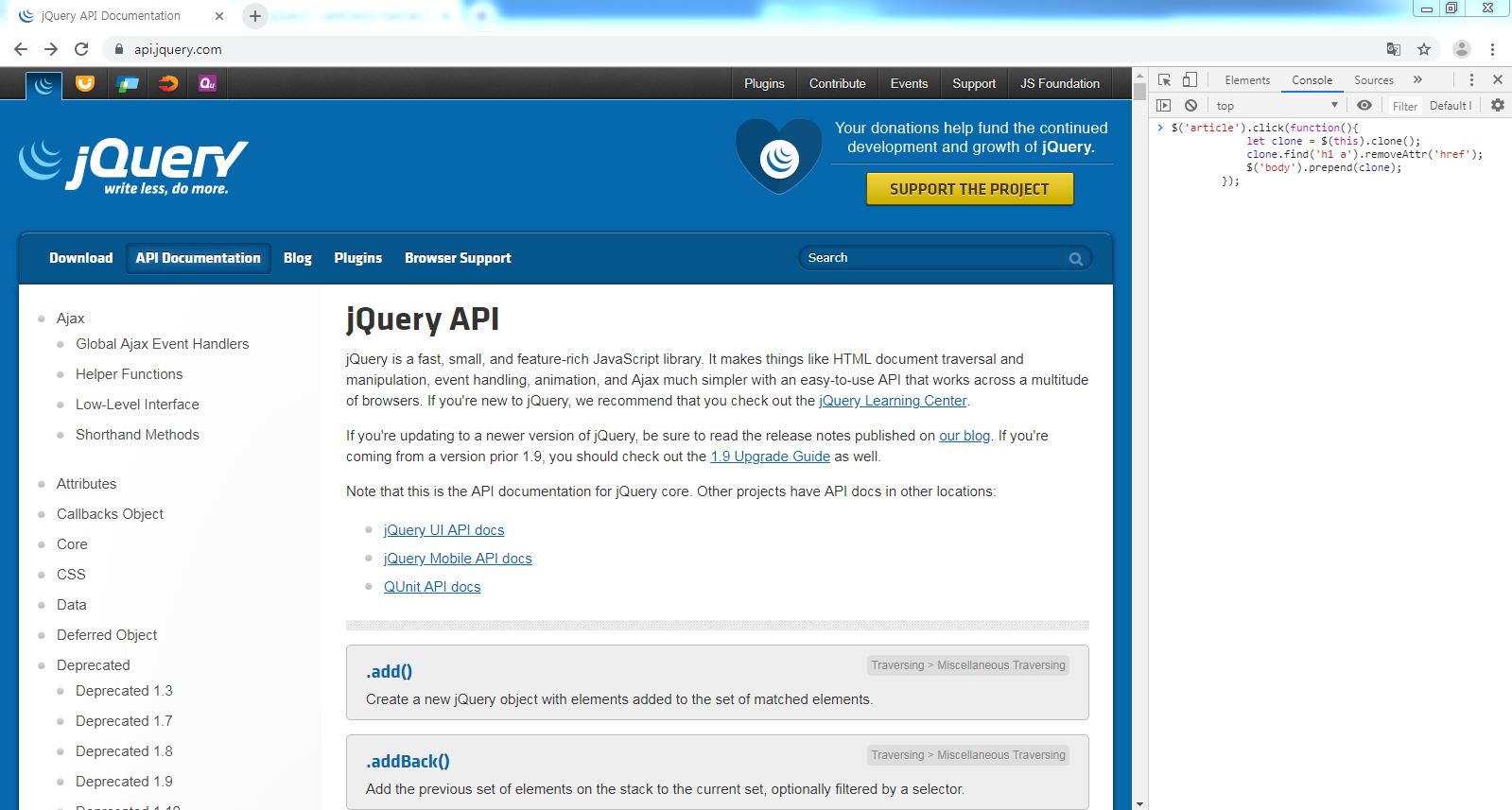
Task: Go forward with browser forward arrow
Action: pyautogui.click(x=51, y=49)
